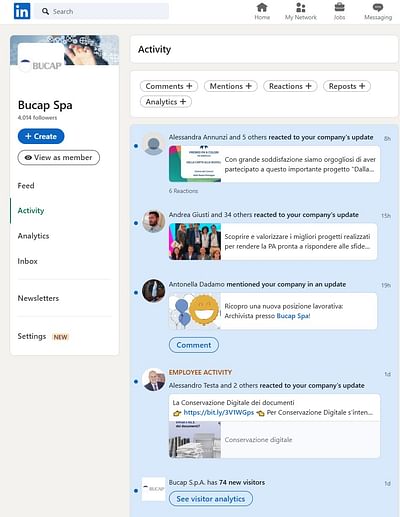Toggle the Reactions filter chip
Viewport: 400px width, 517px height.
point(290,86)
